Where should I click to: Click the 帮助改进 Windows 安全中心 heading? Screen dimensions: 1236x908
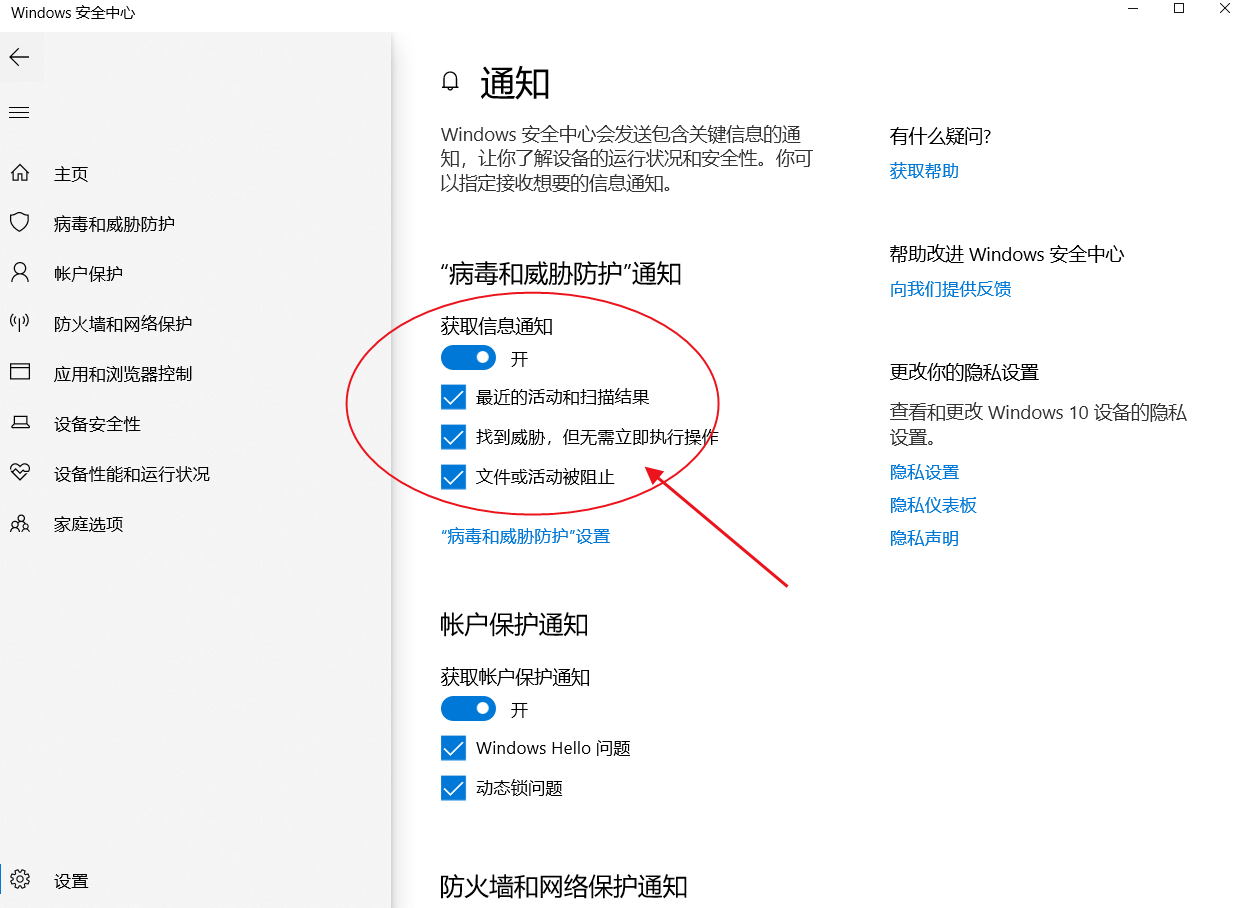tap(1007, 254)
